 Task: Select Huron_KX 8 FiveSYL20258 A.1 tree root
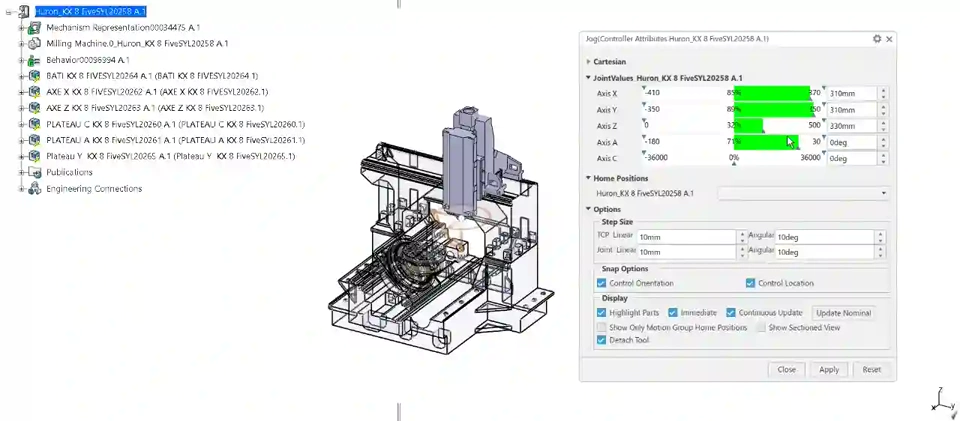pyautogui.click(x=90, y=12)
